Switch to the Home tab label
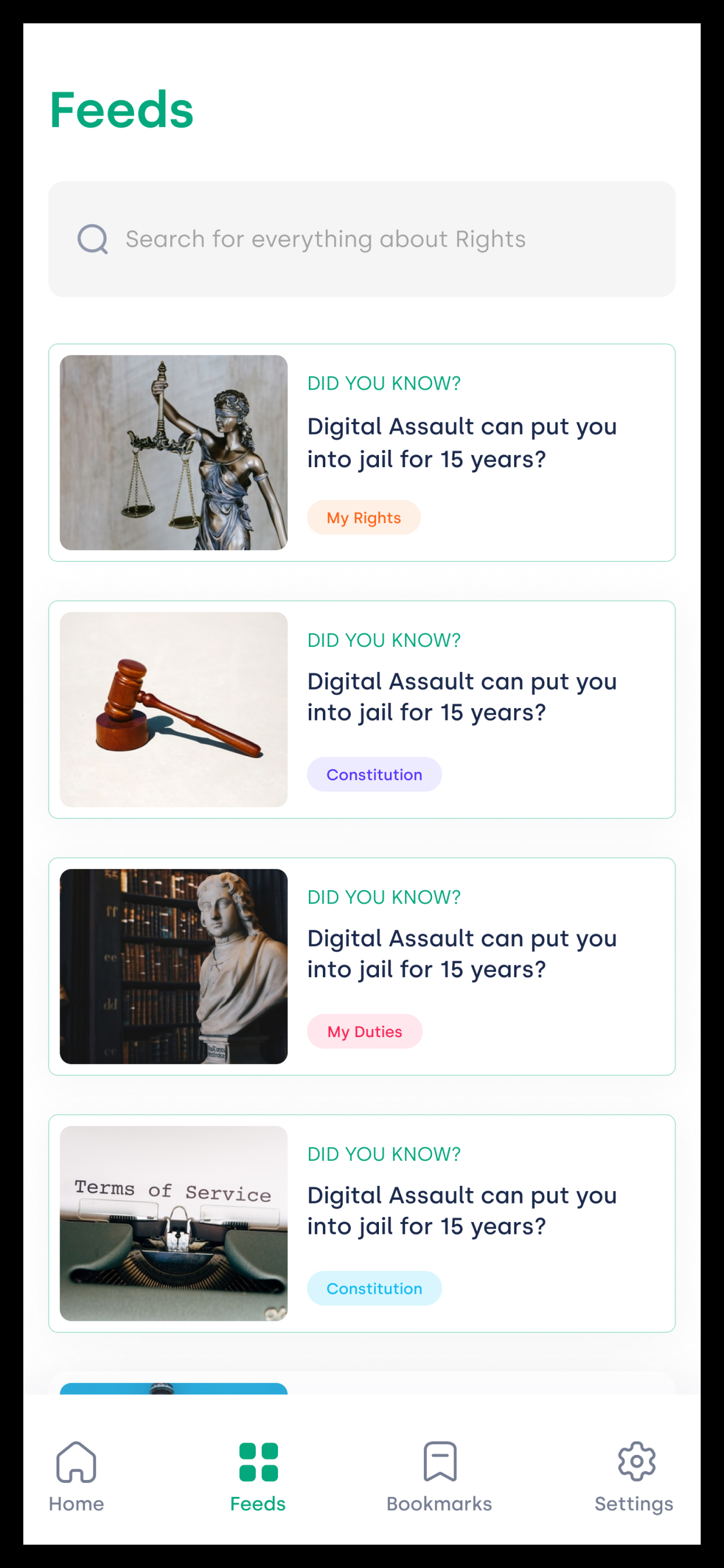Image resolution: width=724 pixels, height=1568 pixels. (76, 1503)
